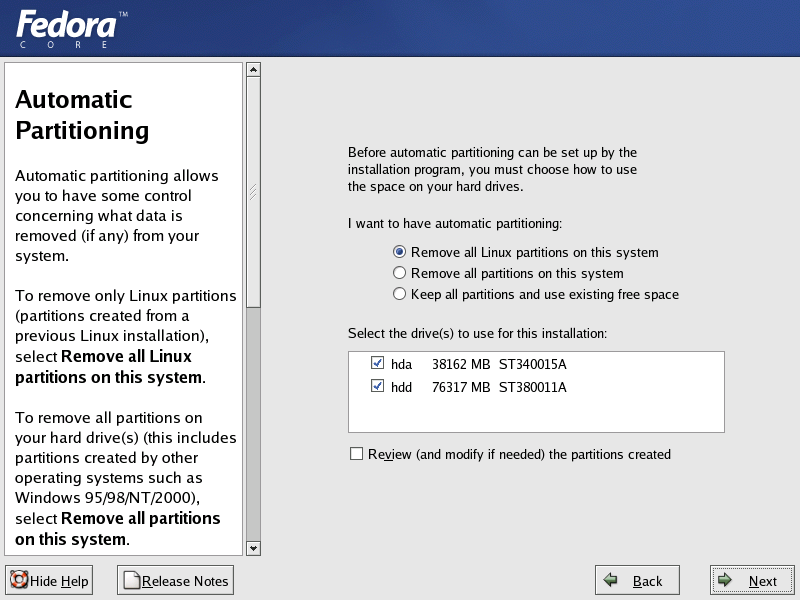Click the Automatic Partitioning help heading

tap(82, 115)
